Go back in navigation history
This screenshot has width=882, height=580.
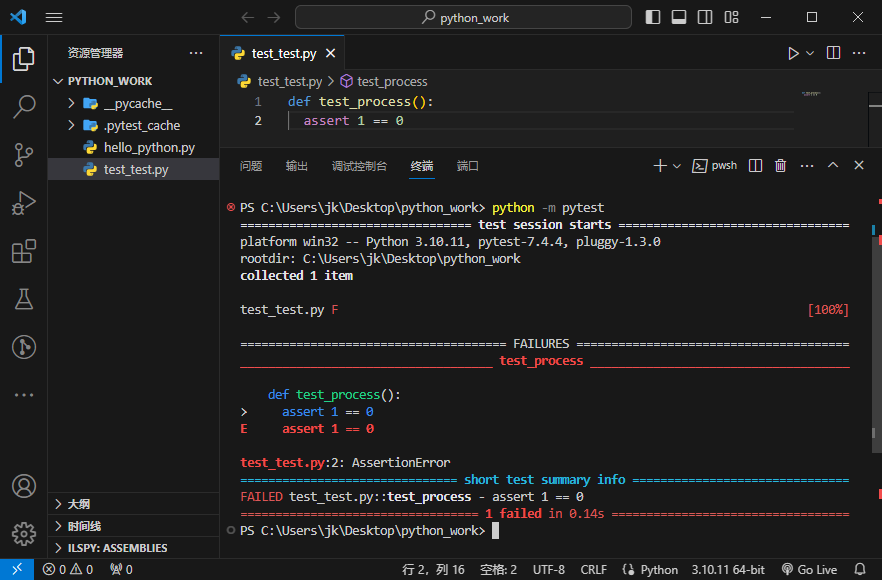tap(248, 17)
